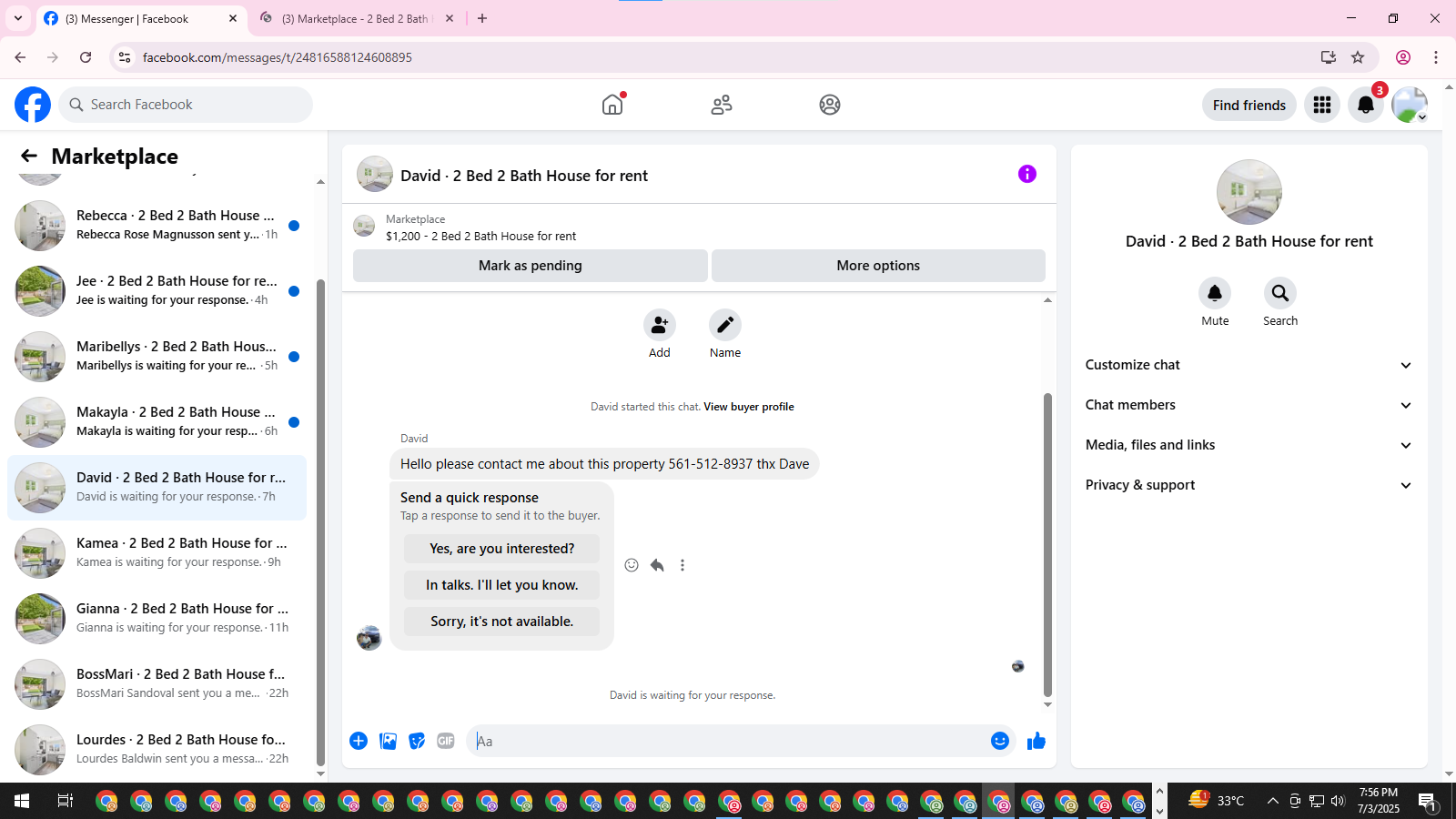The image size is (1456, 819).
Task: Send a thumbs-up like
Action: [x=1036, y=741]
